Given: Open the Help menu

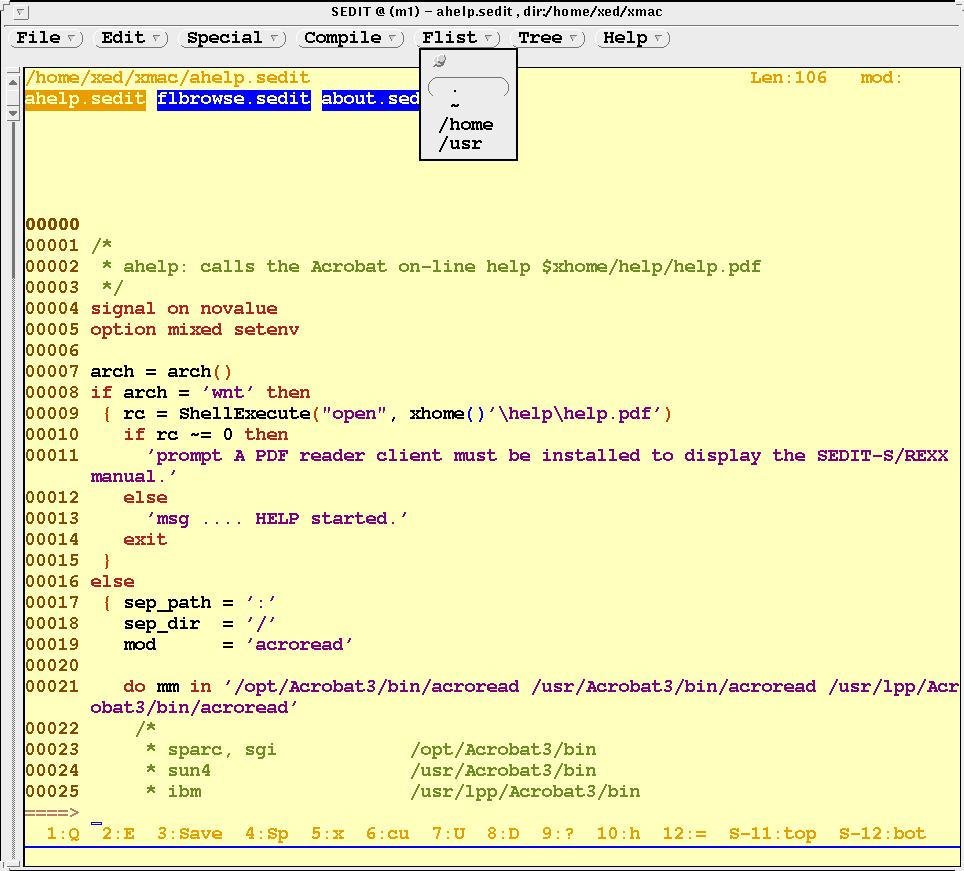Looking at the screenshot, I should coord(633,38).
